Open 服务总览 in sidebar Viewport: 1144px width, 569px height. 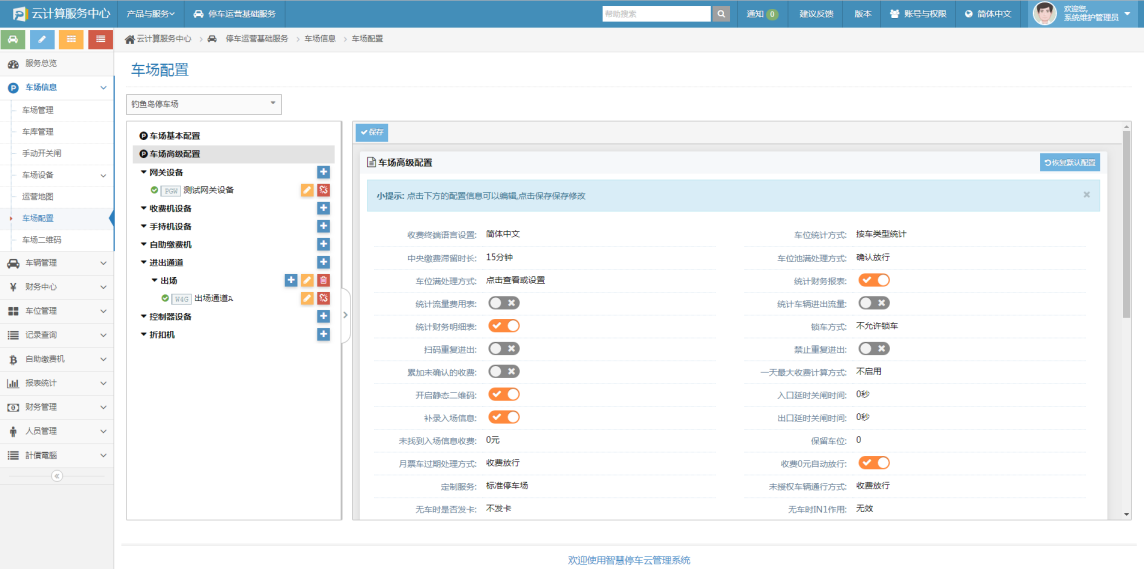tap(41, 63)
